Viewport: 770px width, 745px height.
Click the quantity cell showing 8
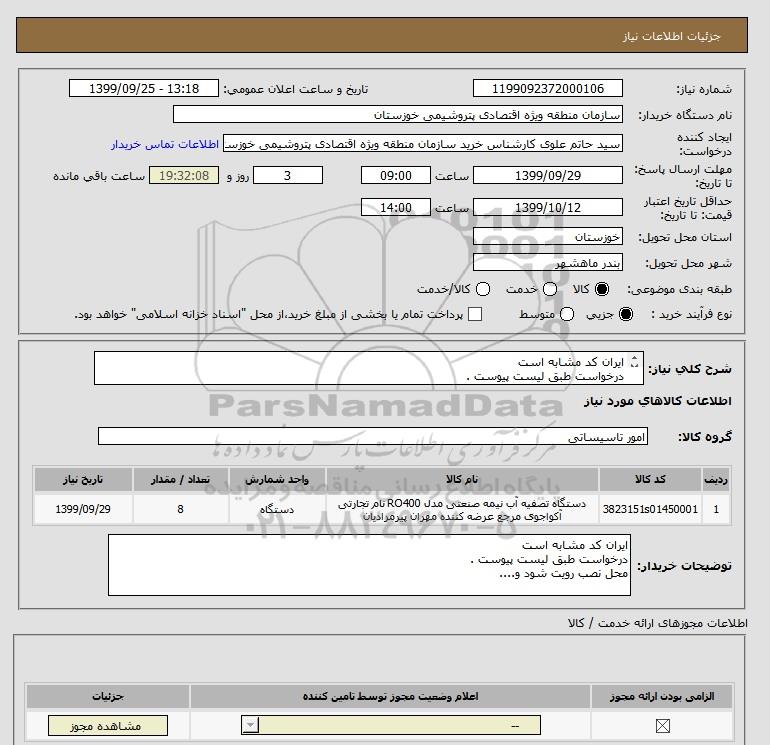(x=180, y=509)
